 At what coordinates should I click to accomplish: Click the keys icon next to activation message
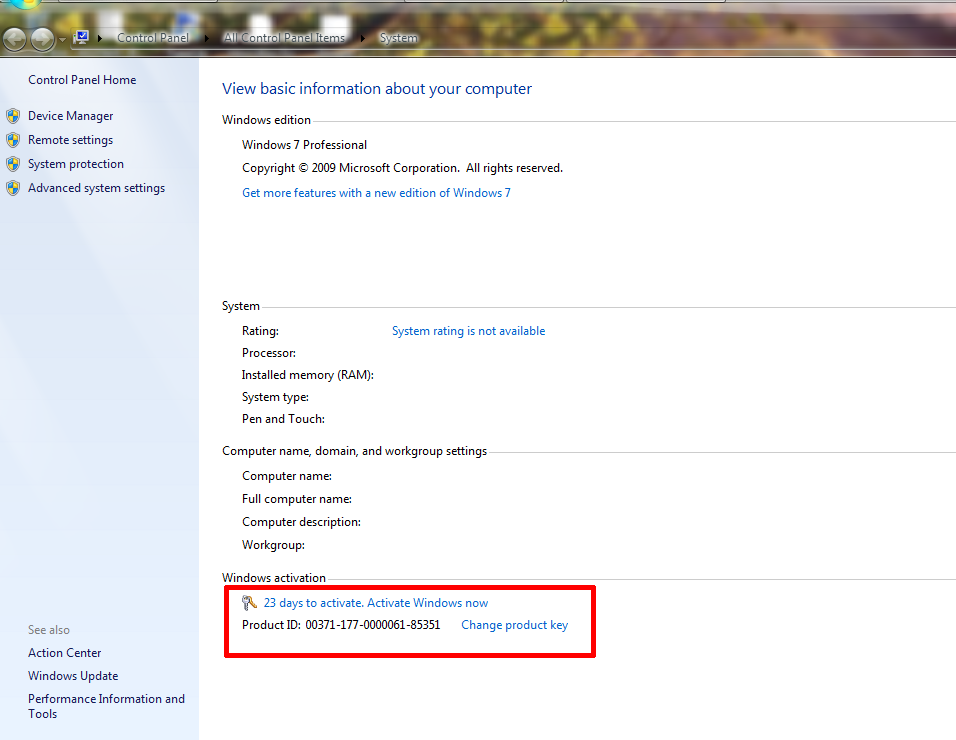[249, 603]
